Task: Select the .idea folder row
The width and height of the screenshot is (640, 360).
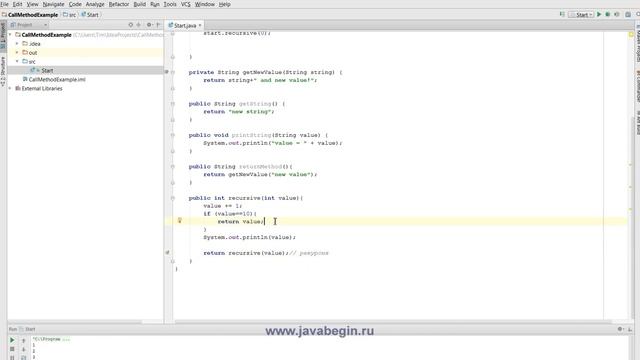Action: (85, 44)
